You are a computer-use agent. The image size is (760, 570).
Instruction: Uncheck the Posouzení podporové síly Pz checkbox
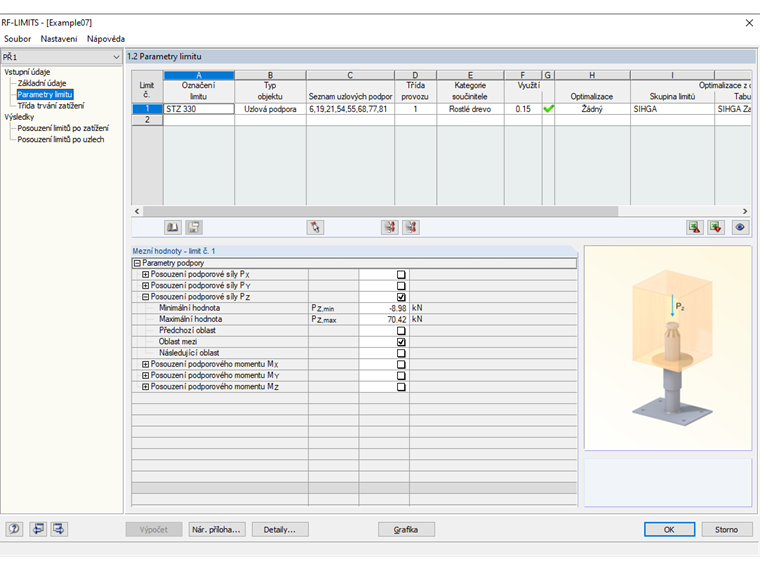[x=401, y=297]
